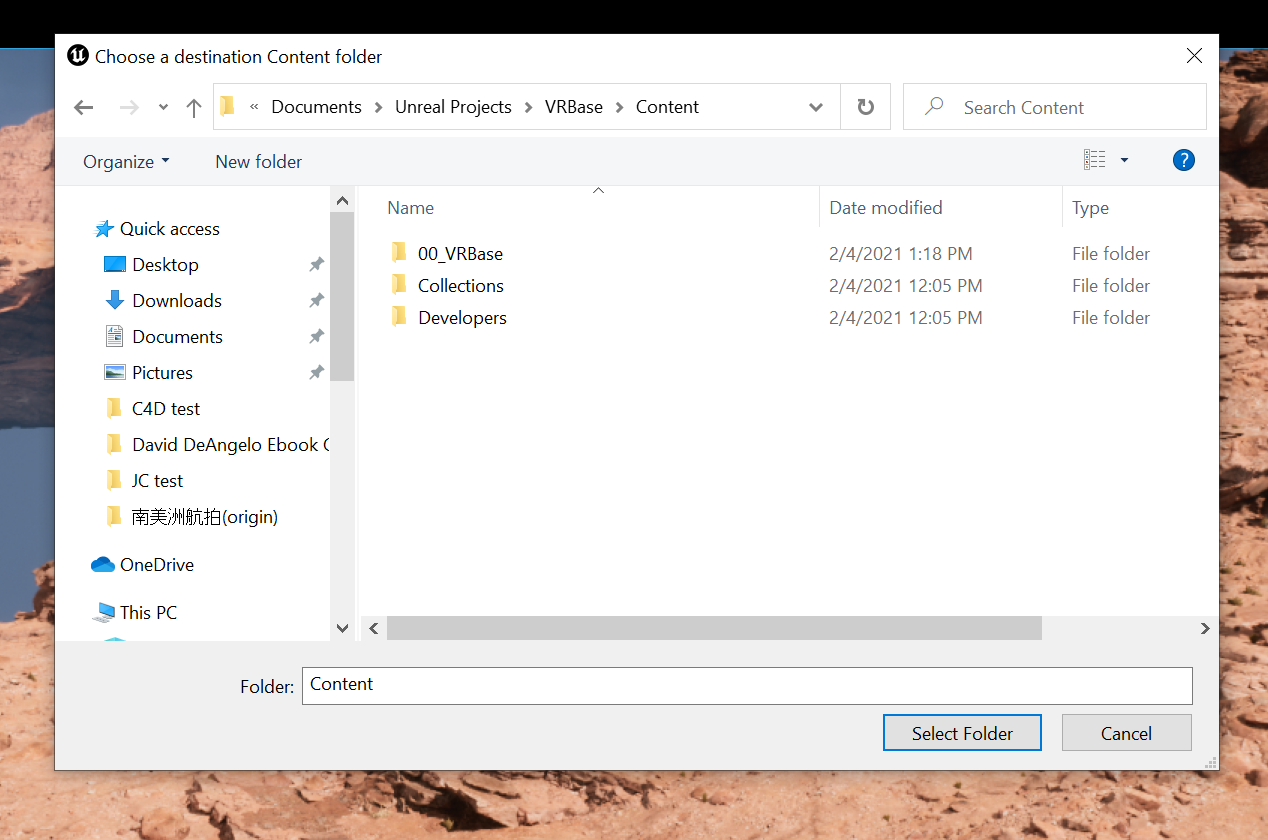
Task: Click the Collections folder icon
Action: tap(399, 286)
